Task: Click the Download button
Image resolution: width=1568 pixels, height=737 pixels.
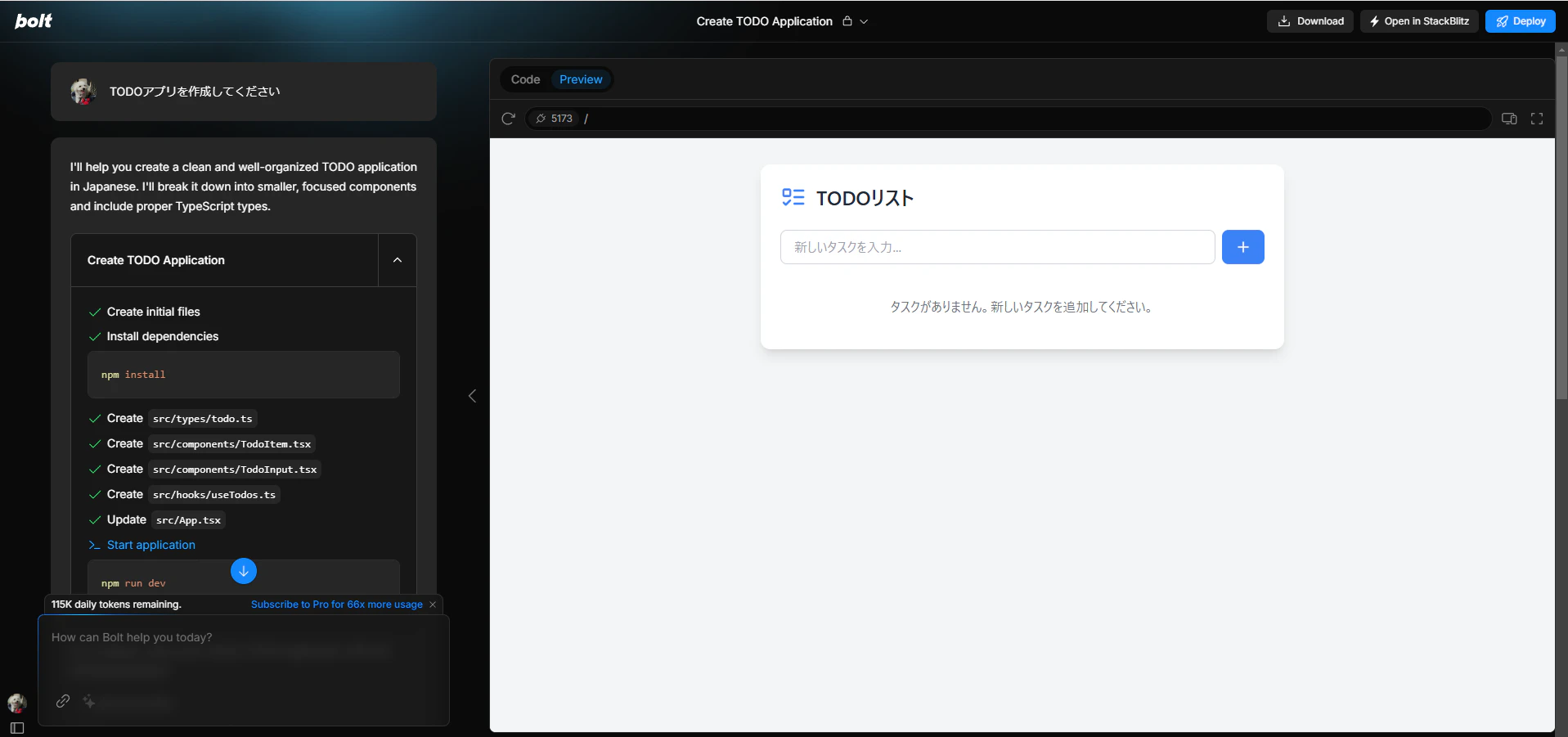Action: [x=1310, y=21]
